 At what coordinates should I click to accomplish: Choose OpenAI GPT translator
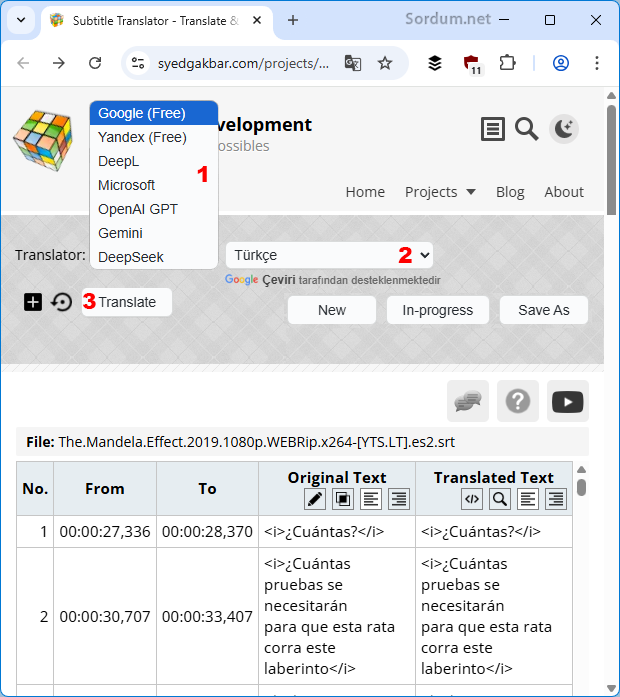click(x=154, y=209)
